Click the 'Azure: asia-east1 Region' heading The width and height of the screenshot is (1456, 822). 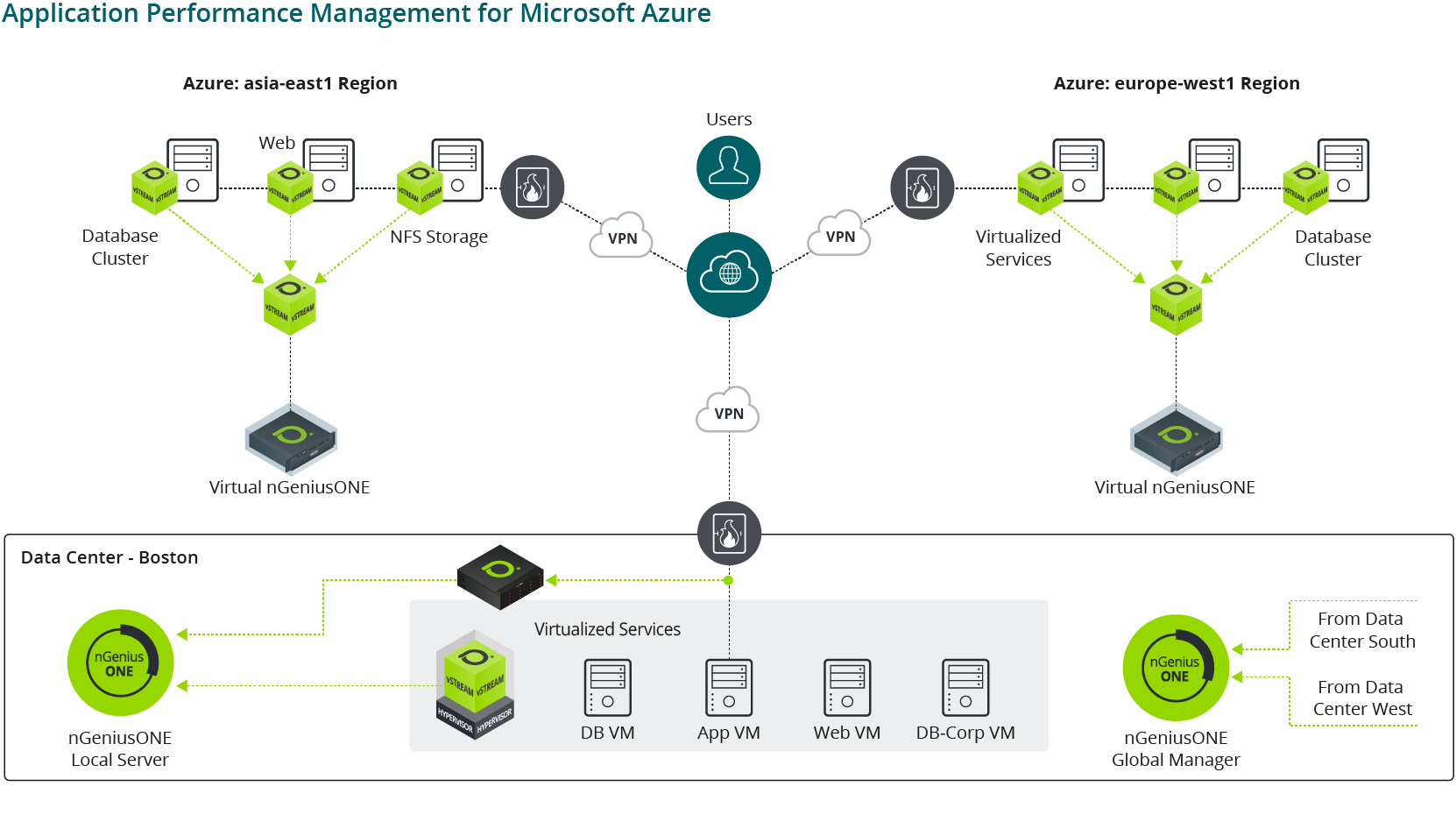[x=290, y=83]
